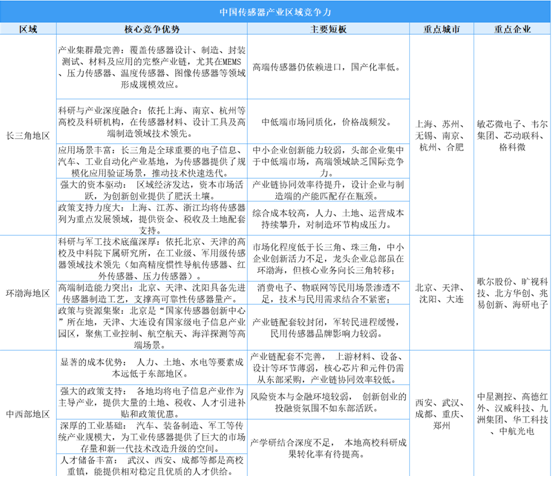
Task: Select the 重点企业 column header
Action: pyautogui.click(x=512, y=29)
